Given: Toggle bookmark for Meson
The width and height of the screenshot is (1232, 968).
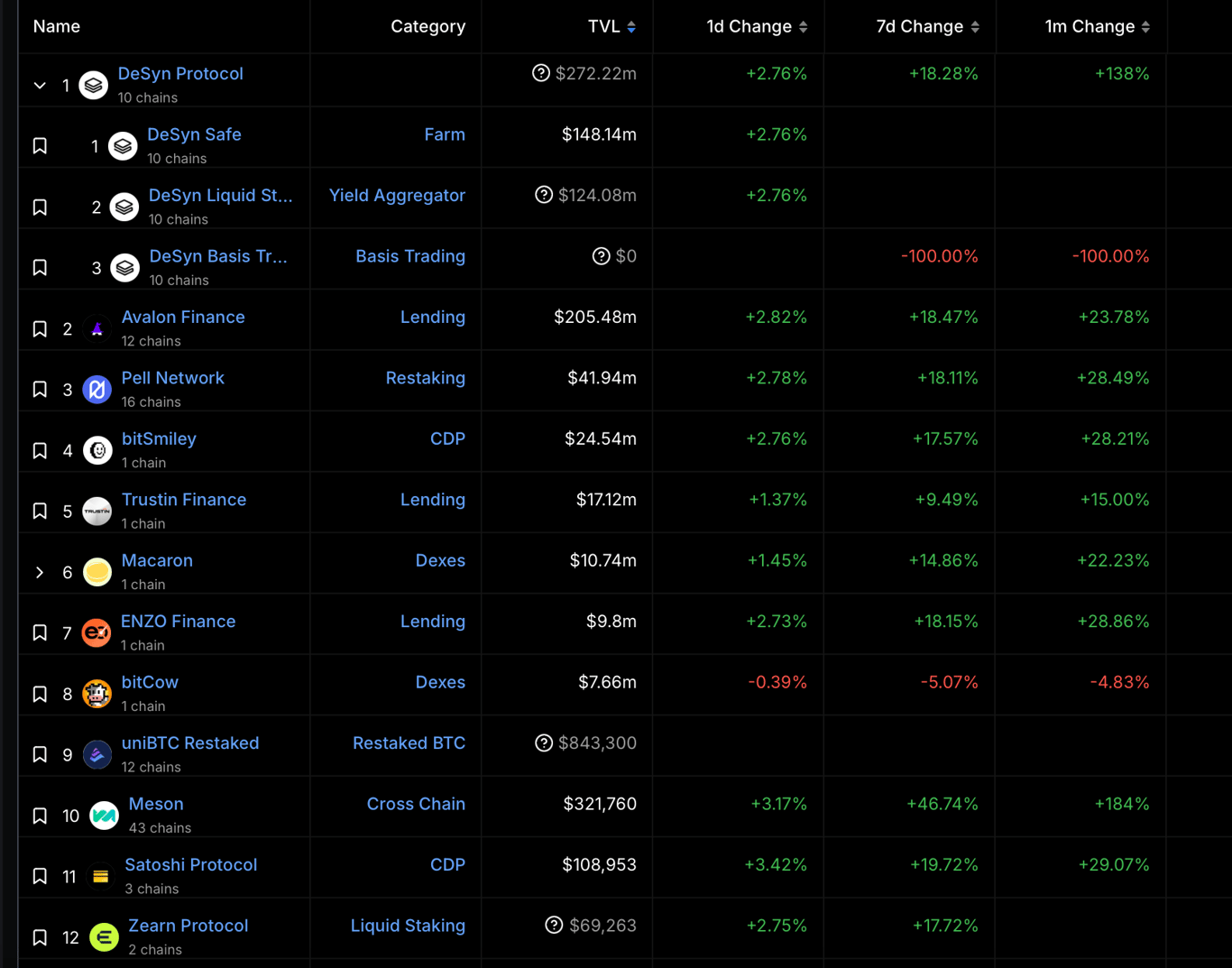Looking at the screenshot, I should coord(40,816).
